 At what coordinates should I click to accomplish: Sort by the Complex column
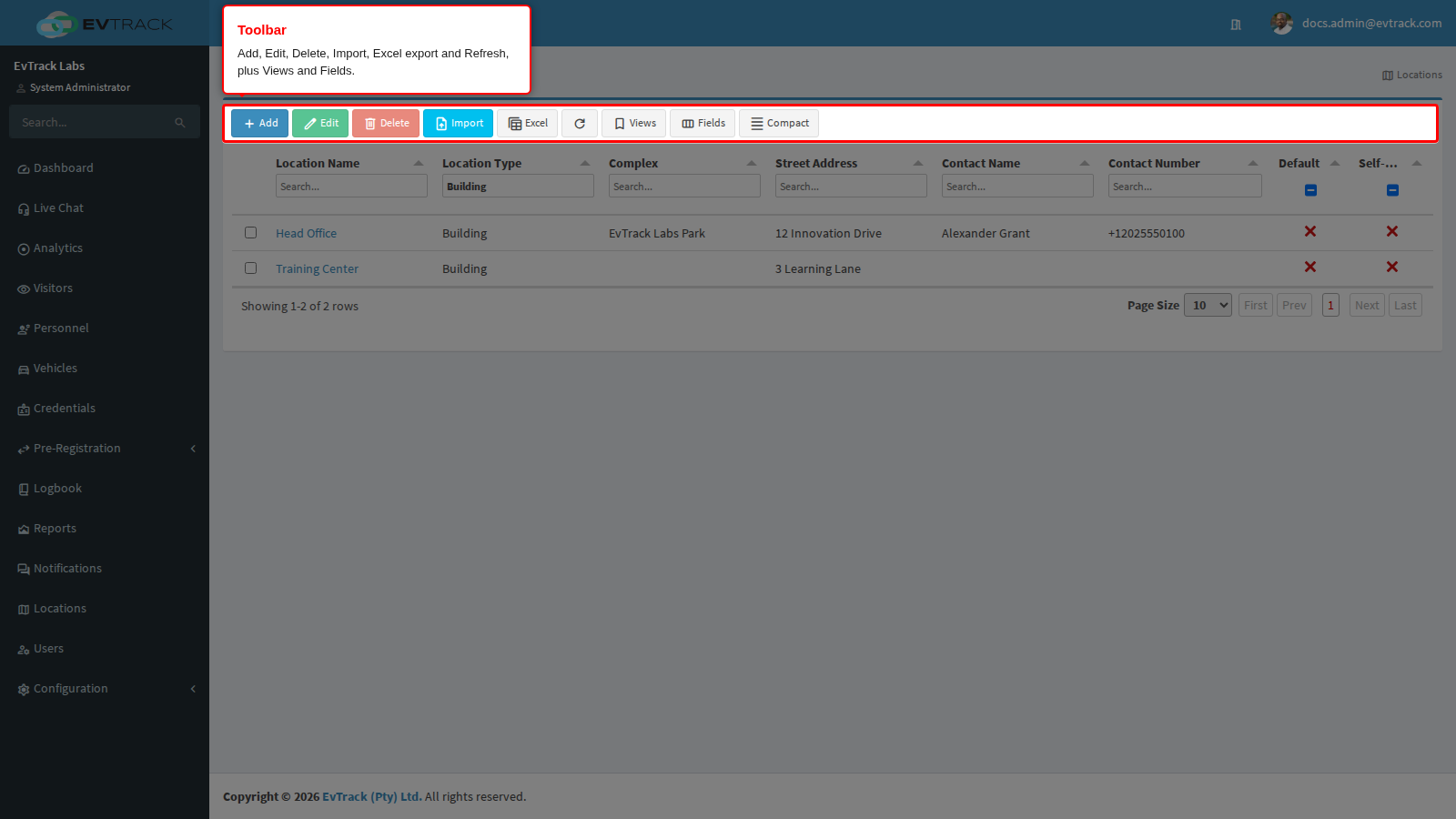point(682,164)
